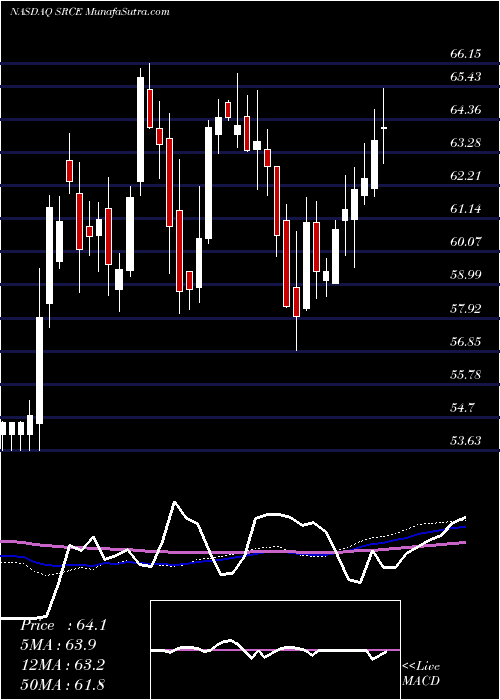Image resolution: width=500 pixels, height=700 pixels.
Task: Click the 55.78 price axis label
Action: tap(465, 375)
